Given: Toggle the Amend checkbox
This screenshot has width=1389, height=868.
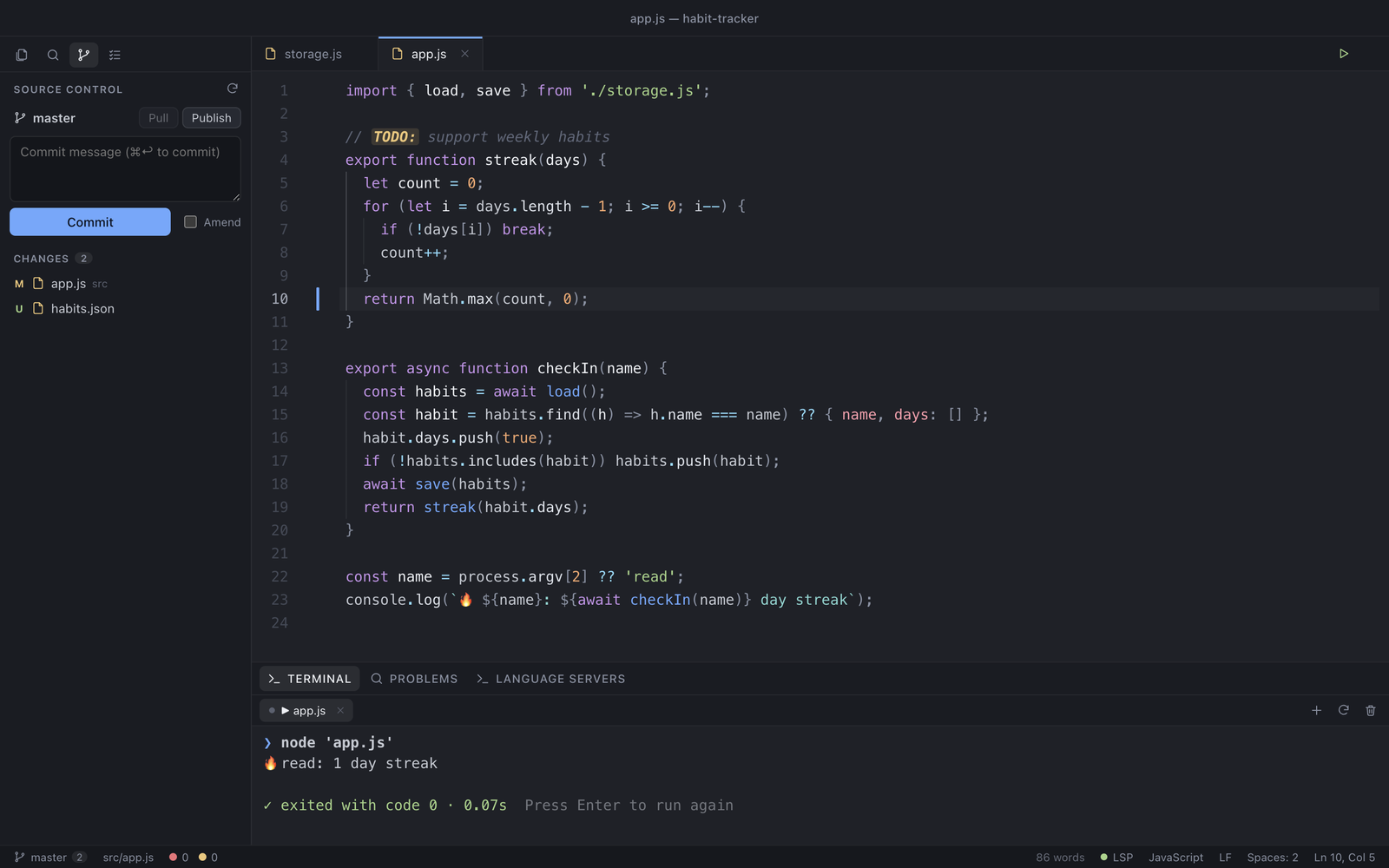Looking at the screenshot, I should [x=190, y=222].
